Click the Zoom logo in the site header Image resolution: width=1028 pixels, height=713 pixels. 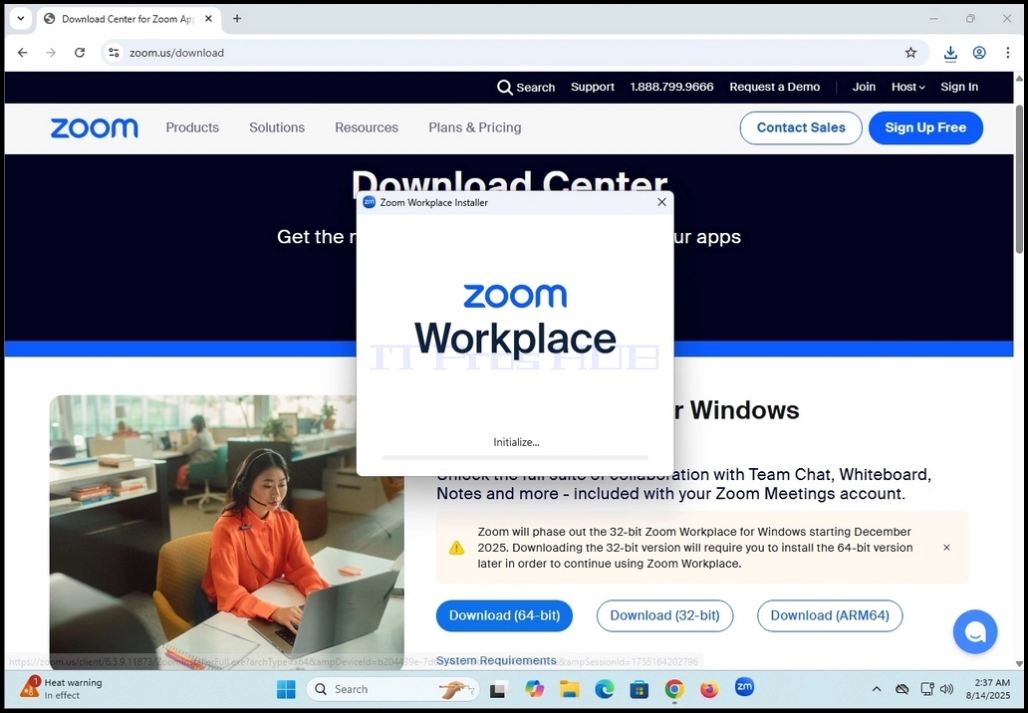(94, 128)
